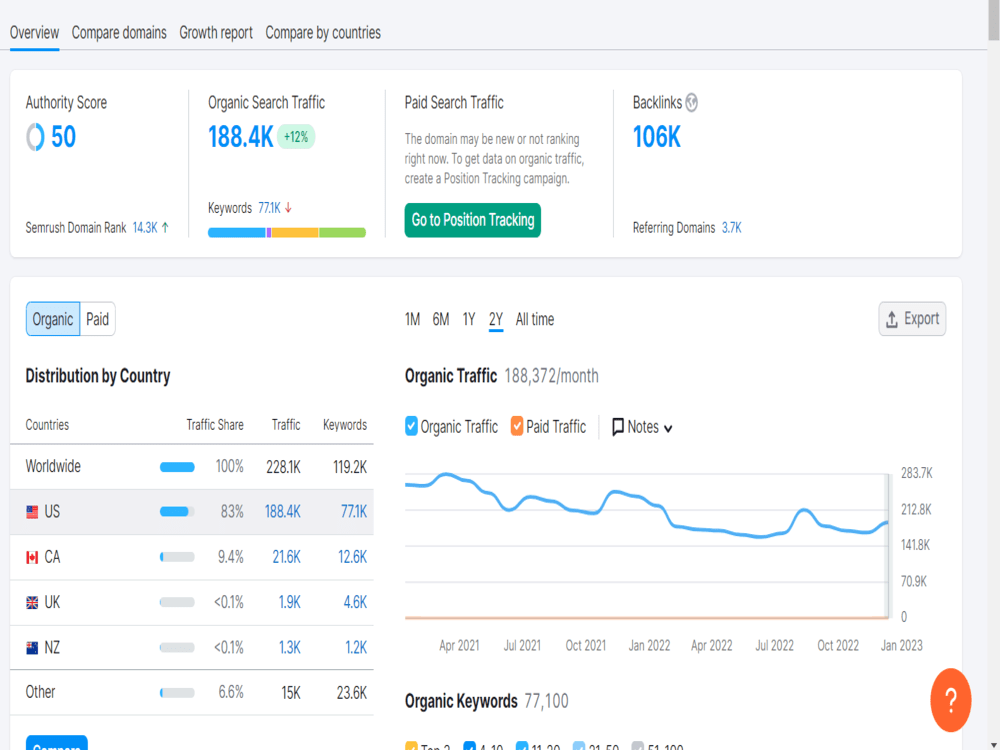This screenshot has height=750, width=1000.
Task: Click the Authority Score value 50
Action: [63, 137]
